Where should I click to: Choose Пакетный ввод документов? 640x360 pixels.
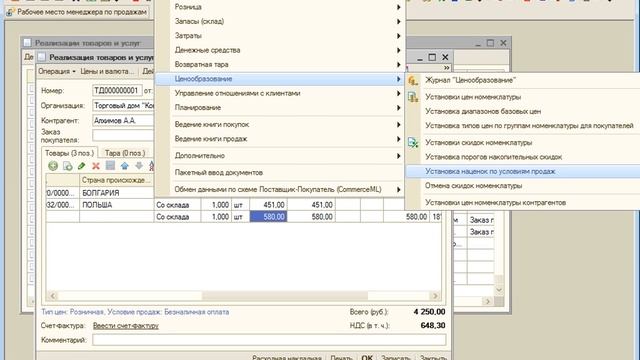pos(280,173)
